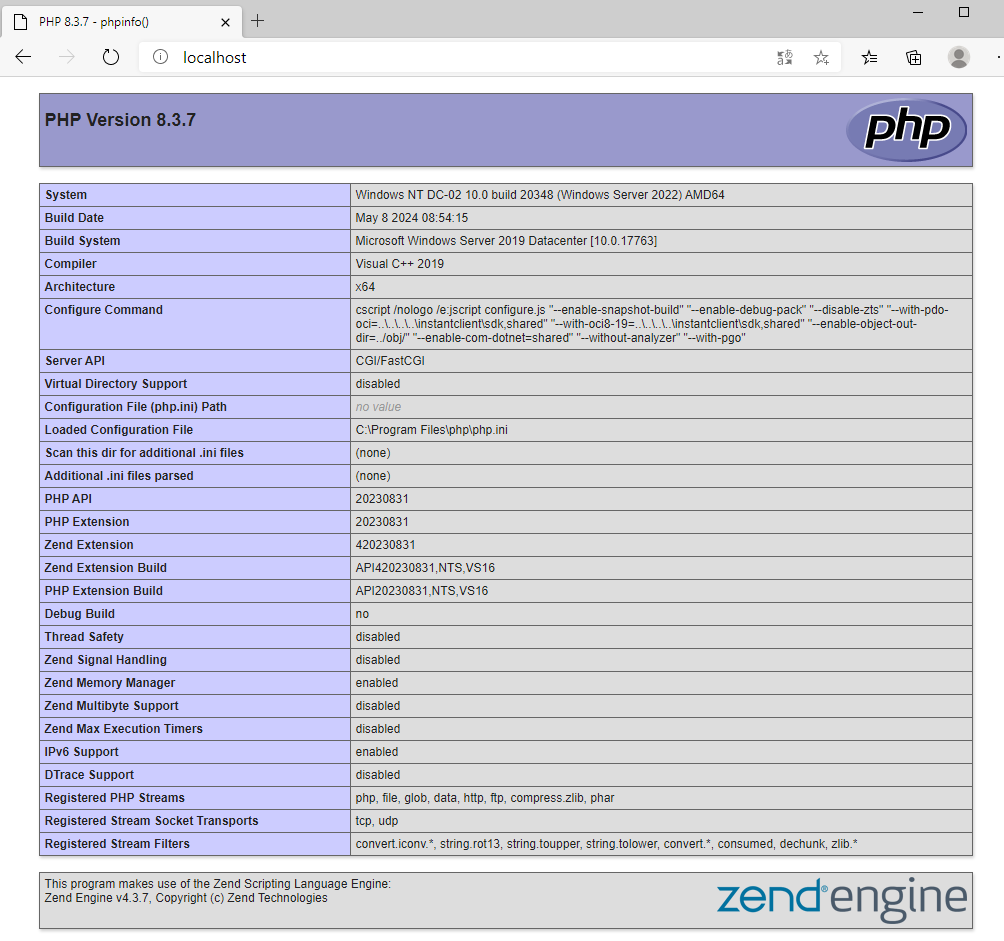Click Build Date value May 8 2024
Viewport: 1004px width, 941px height.
click(x=412, y=218)
